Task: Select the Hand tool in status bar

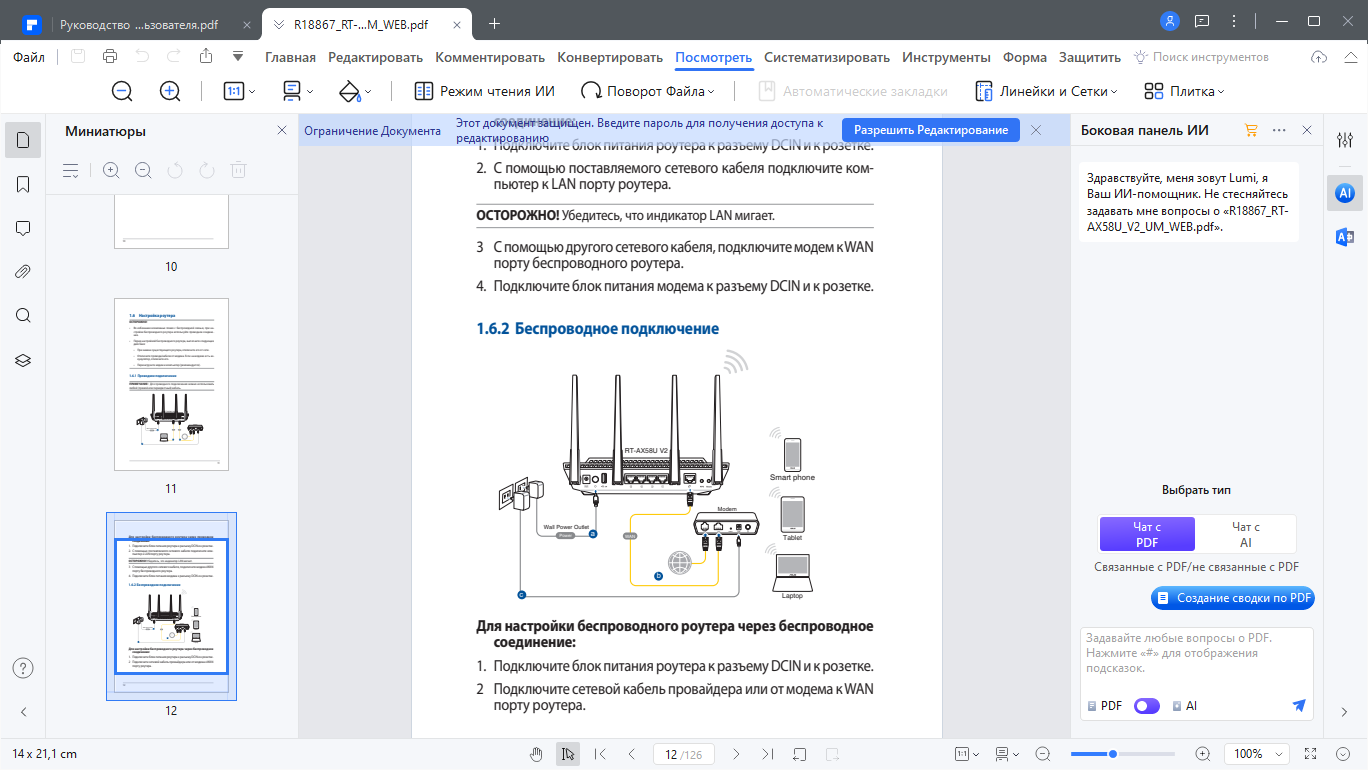Action: [x=536, y=754]
